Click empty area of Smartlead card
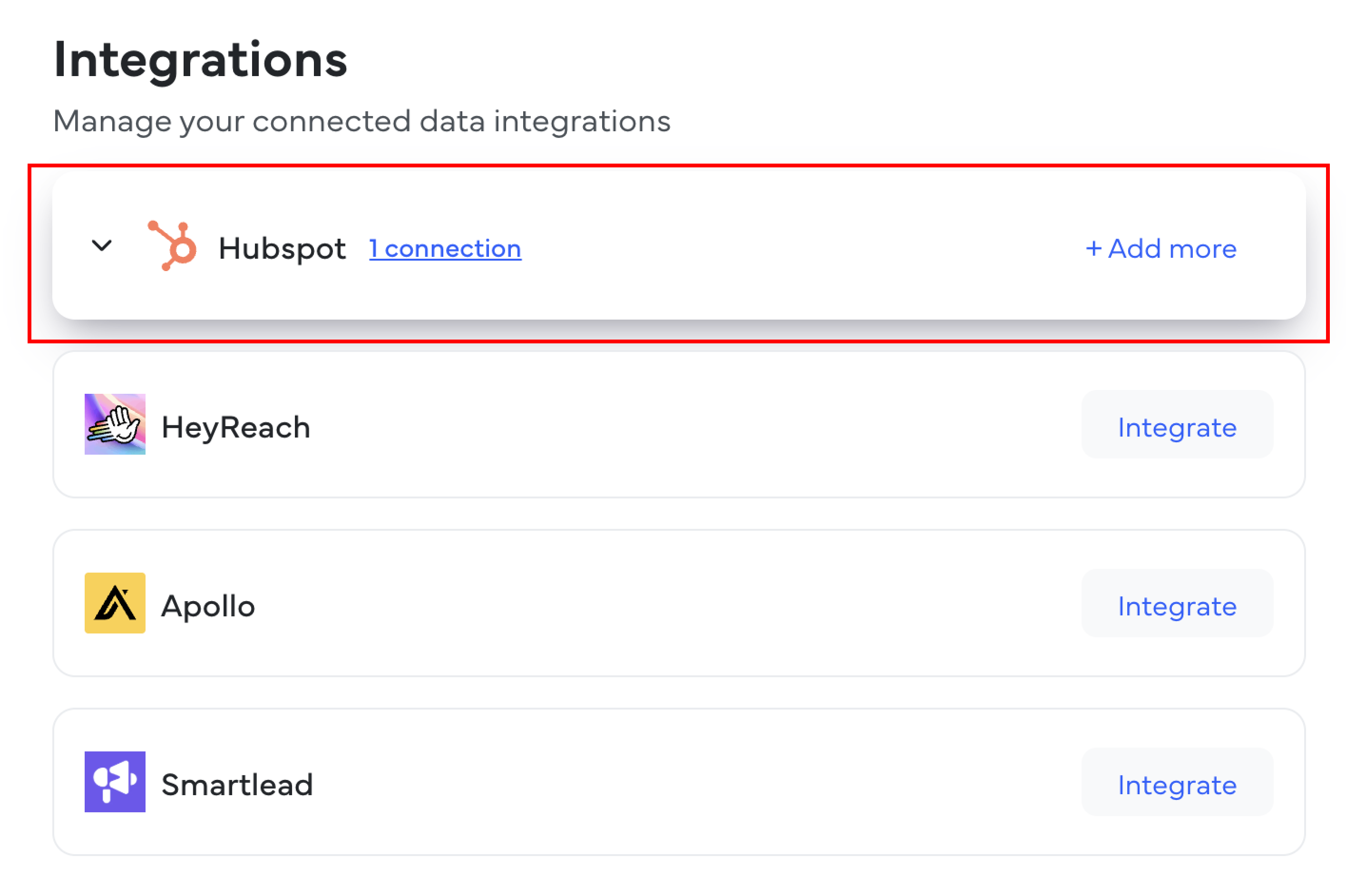 685,783
